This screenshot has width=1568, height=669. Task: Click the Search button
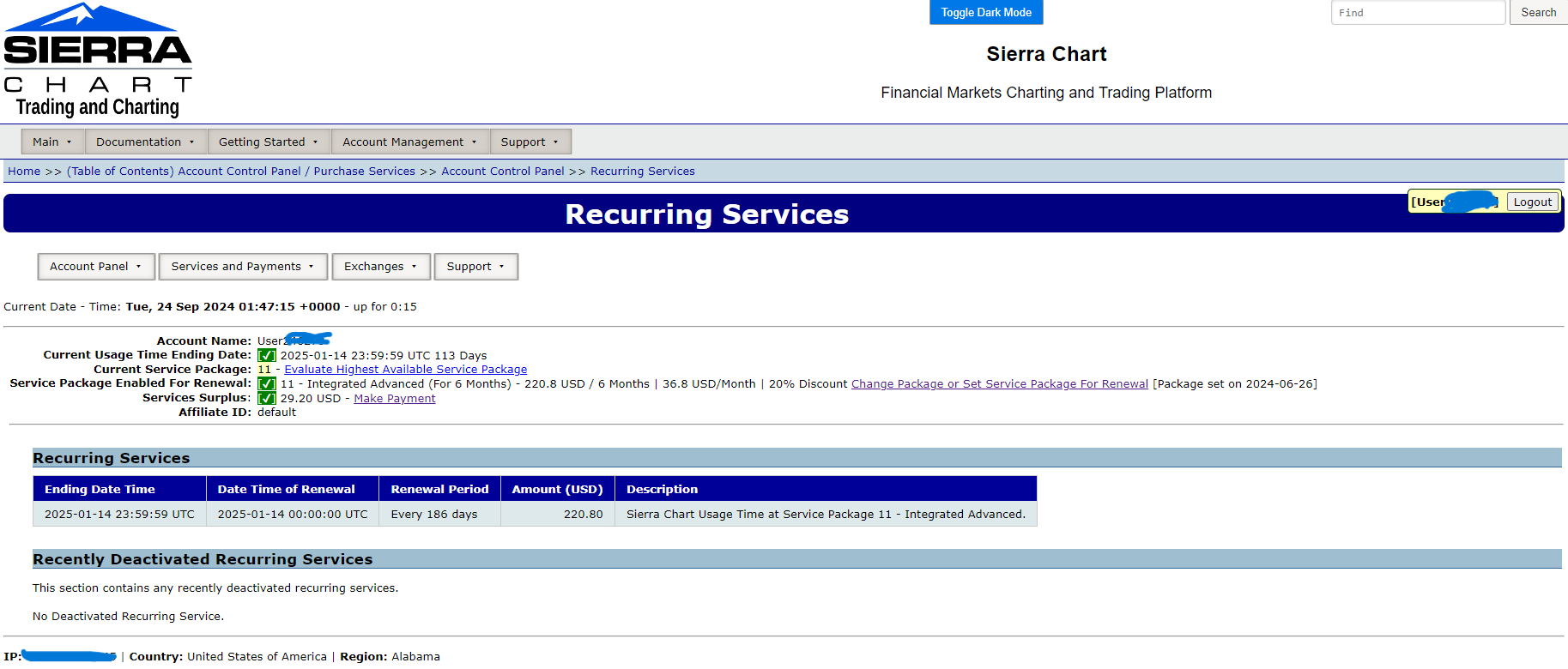tap(1538, 12)
